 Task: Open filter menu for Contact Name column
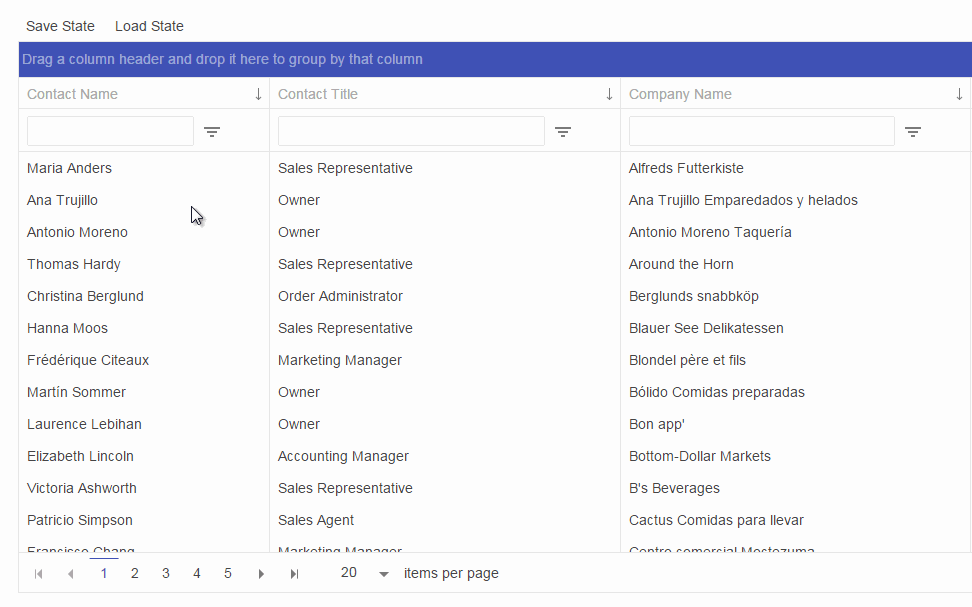click(212, 132)
